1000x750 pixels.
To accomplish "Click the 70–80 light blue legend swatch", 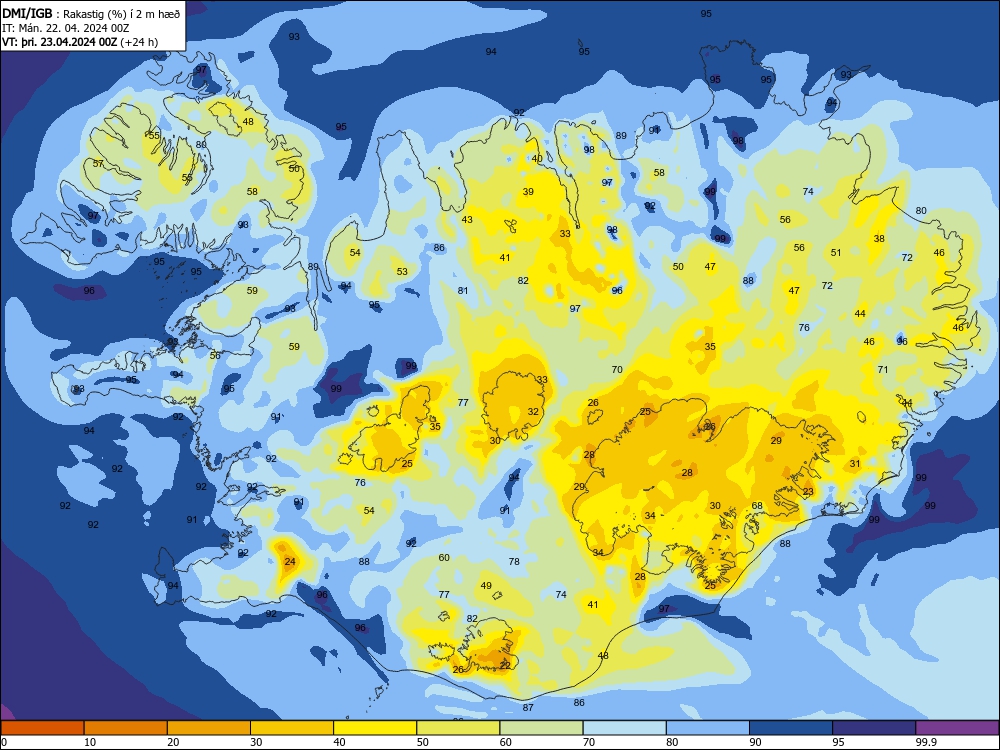I will (625, 728).
